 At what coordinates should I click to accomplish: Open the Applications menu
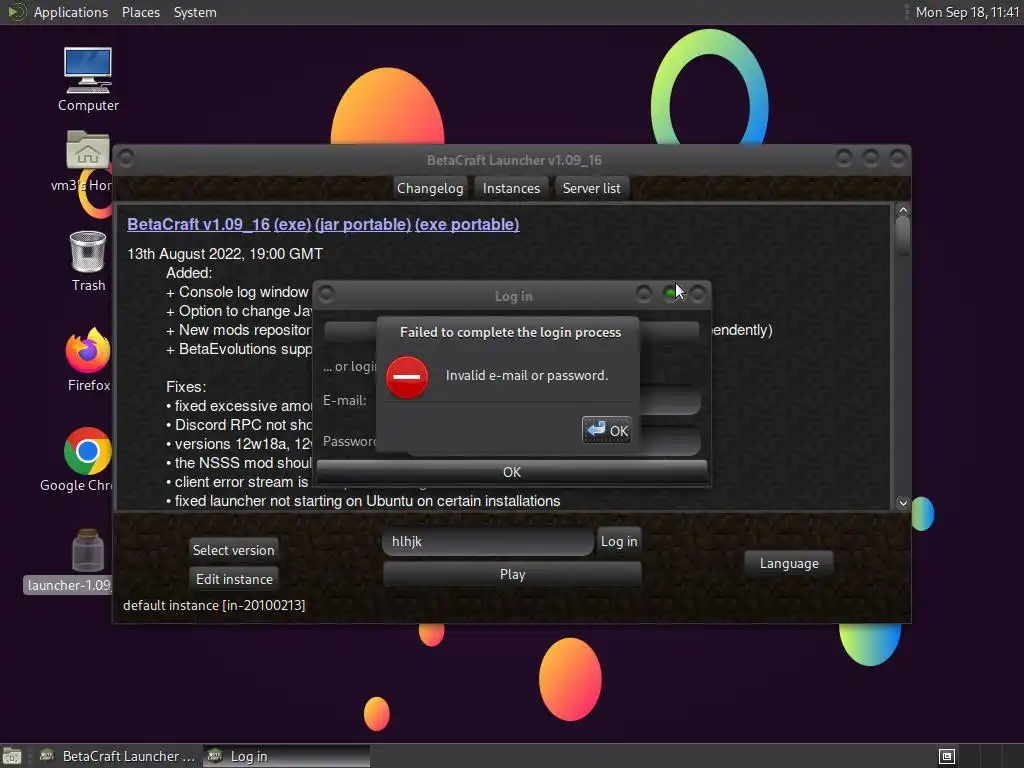(x=71, y=12)
